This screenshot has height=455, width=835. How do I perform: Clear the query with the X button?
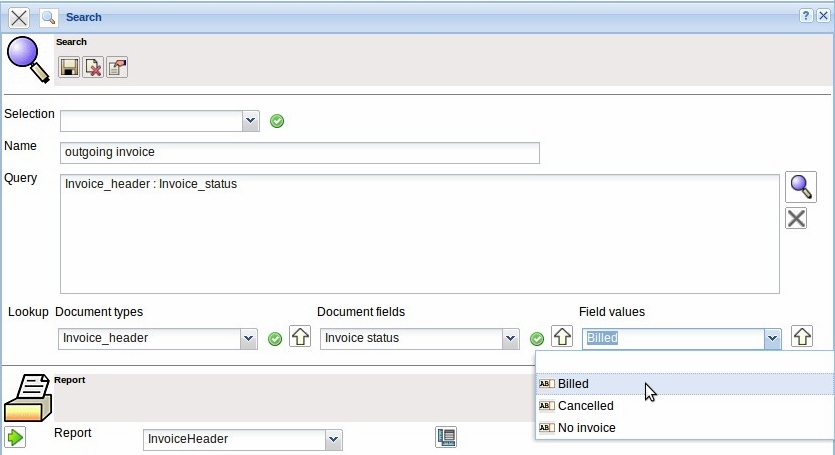pyautogui.click(x=796, y=218)
